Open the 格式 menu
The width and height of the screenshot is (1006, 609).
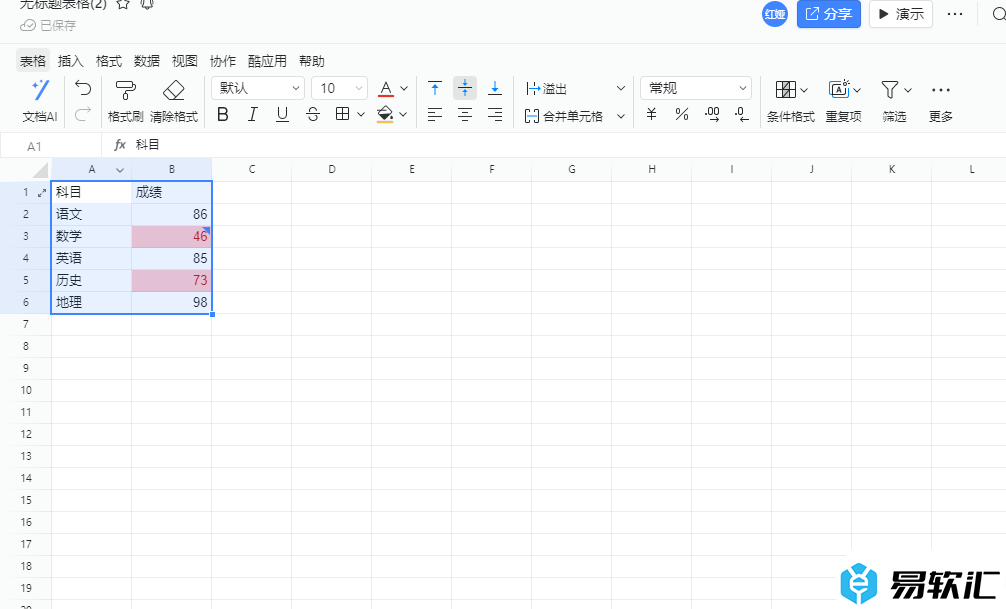108,61
